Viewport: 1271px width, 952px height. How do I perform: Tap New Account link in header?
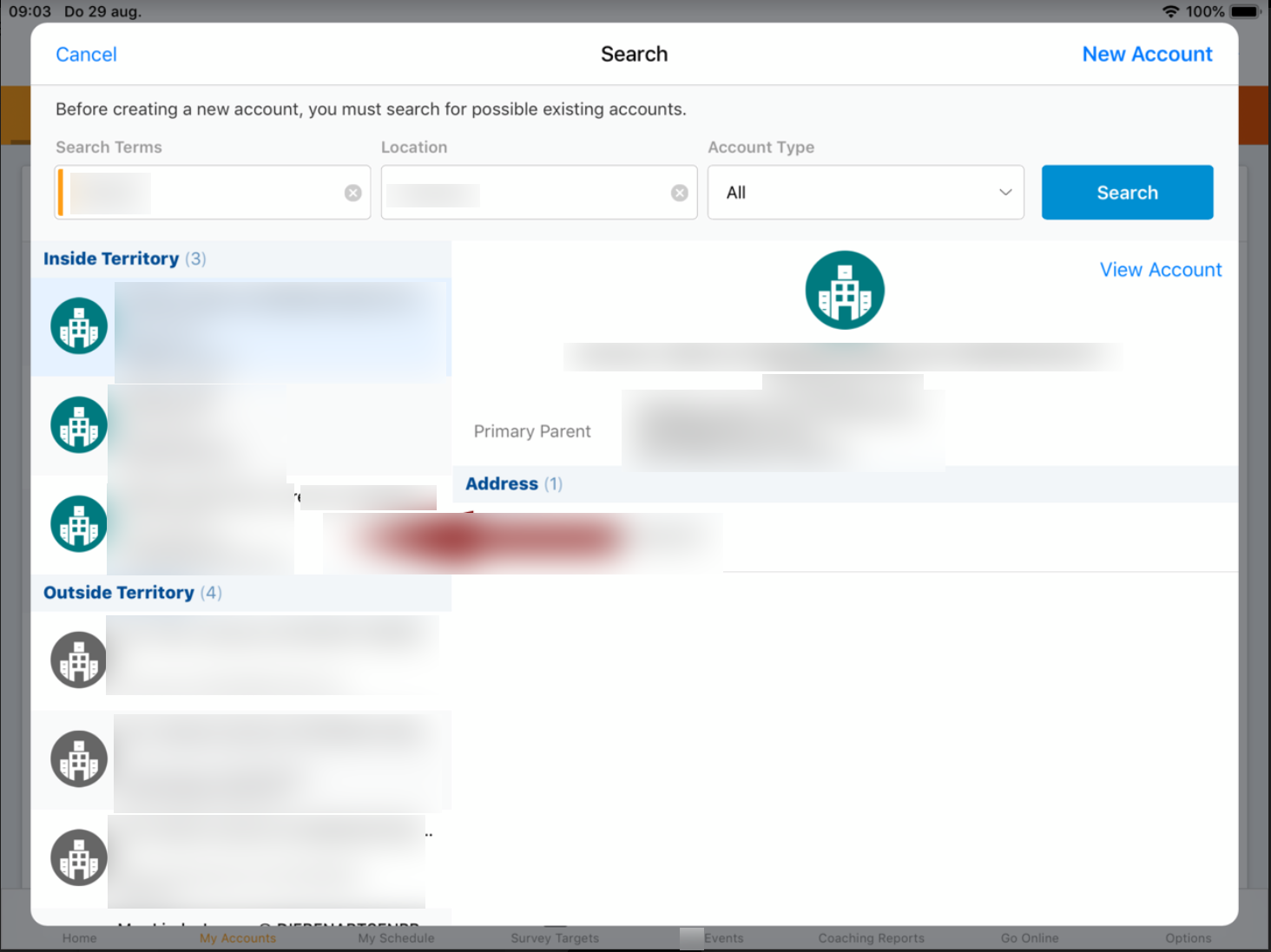click(x=1147, y=55)
